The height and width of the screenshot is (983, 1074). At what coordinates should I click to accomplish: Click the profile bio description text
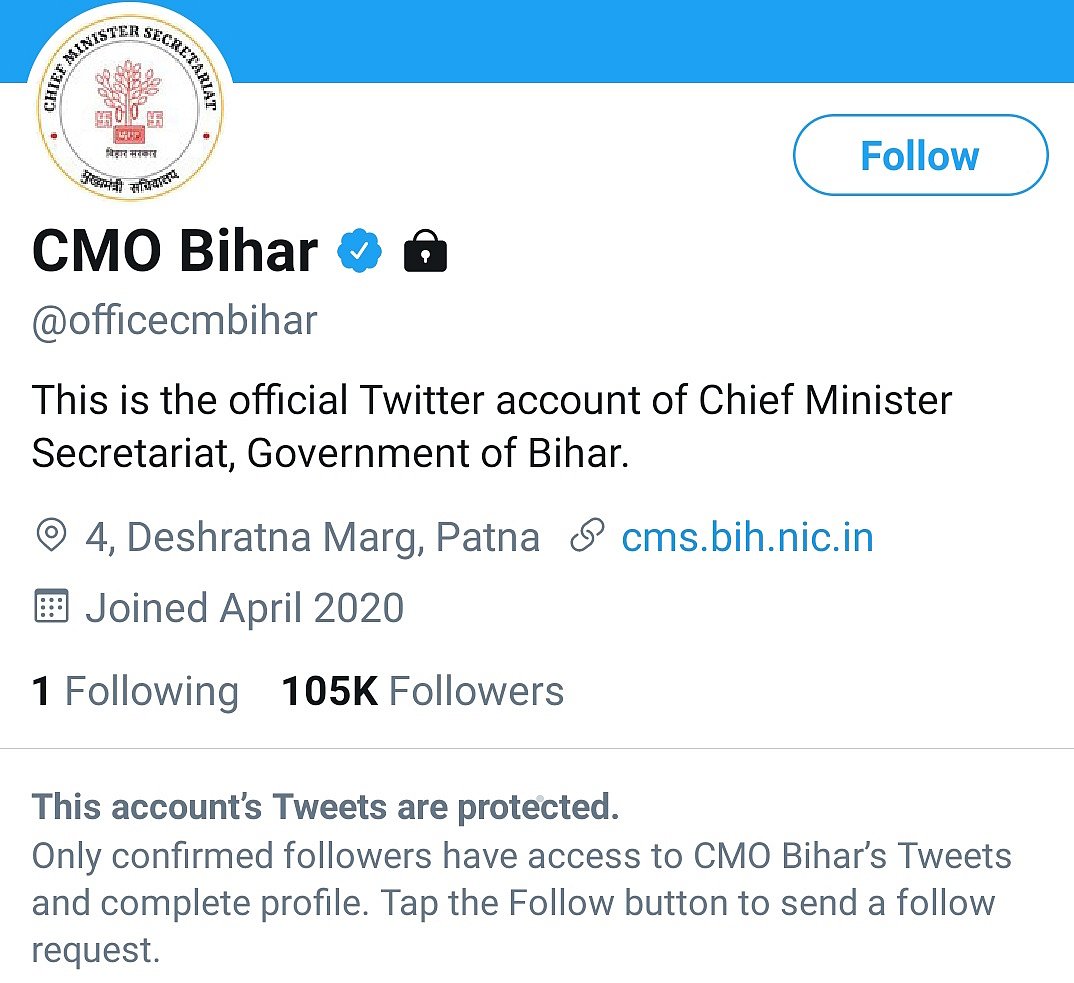[x=492, y=426]
